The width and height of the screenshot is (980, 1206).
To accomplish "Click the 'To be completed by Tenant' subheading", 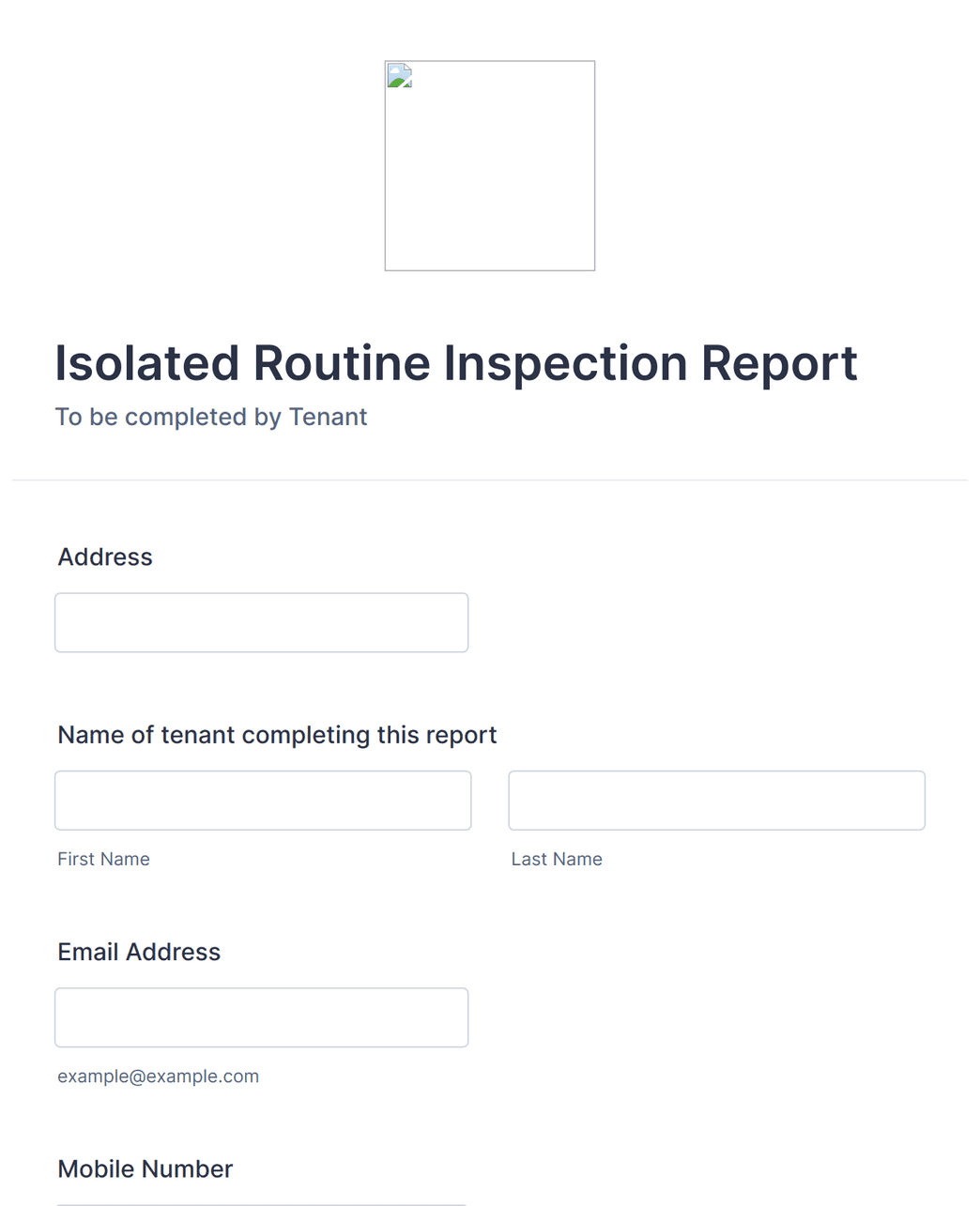I will [211, 417].
